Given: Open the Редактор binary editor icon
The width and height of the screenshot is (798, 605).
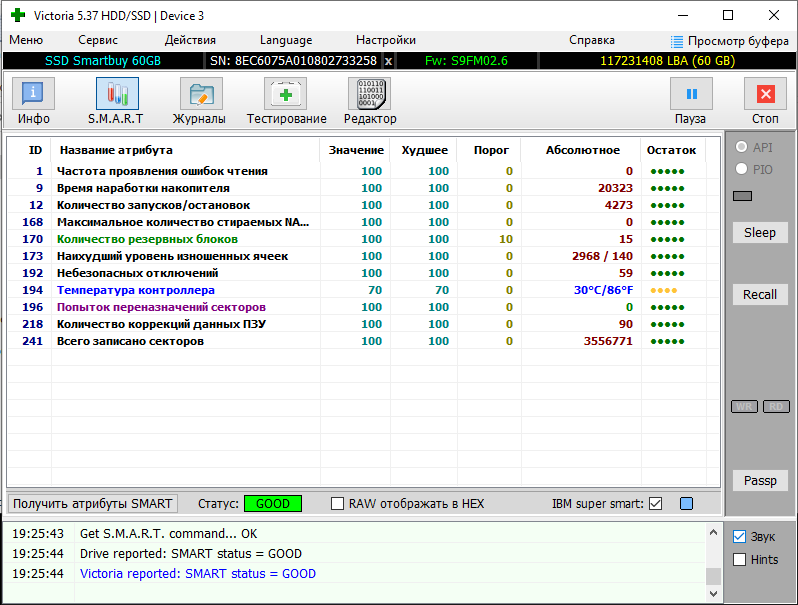Looking at the screenshot, I should point(369,94).
